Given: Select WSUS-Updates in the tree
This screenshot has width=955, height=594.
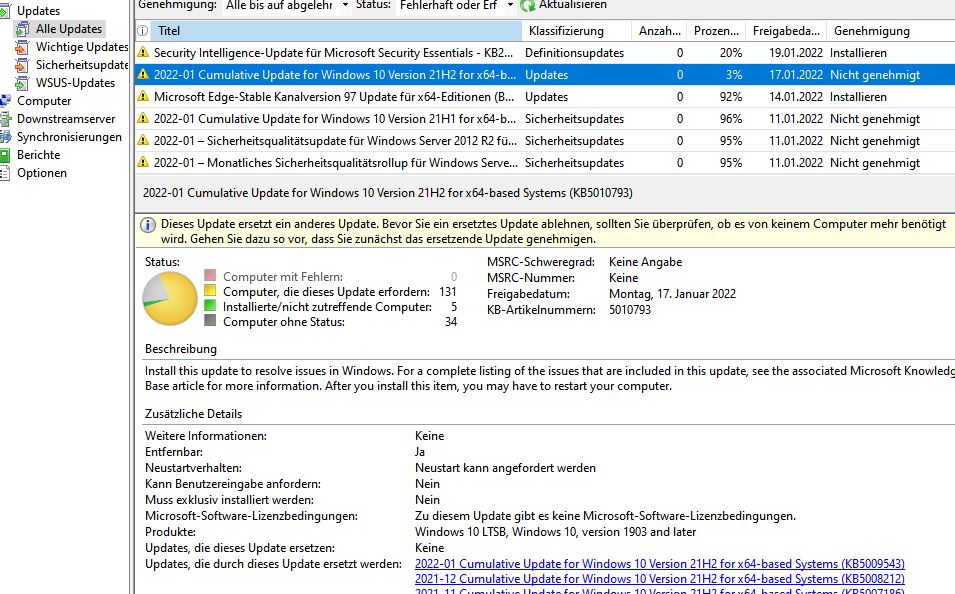Looking at the screenshot, I should (76, 83).
